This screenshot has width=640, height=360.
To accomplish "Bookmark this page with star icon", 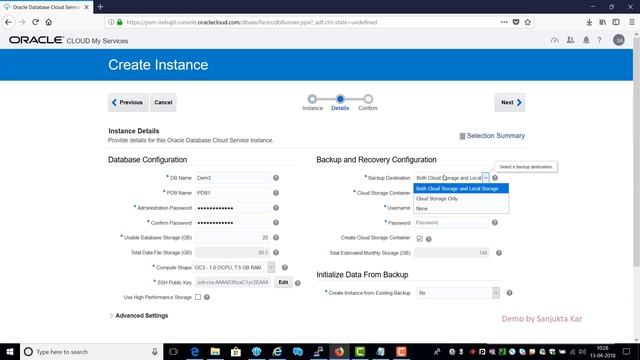I will [528, 22].
